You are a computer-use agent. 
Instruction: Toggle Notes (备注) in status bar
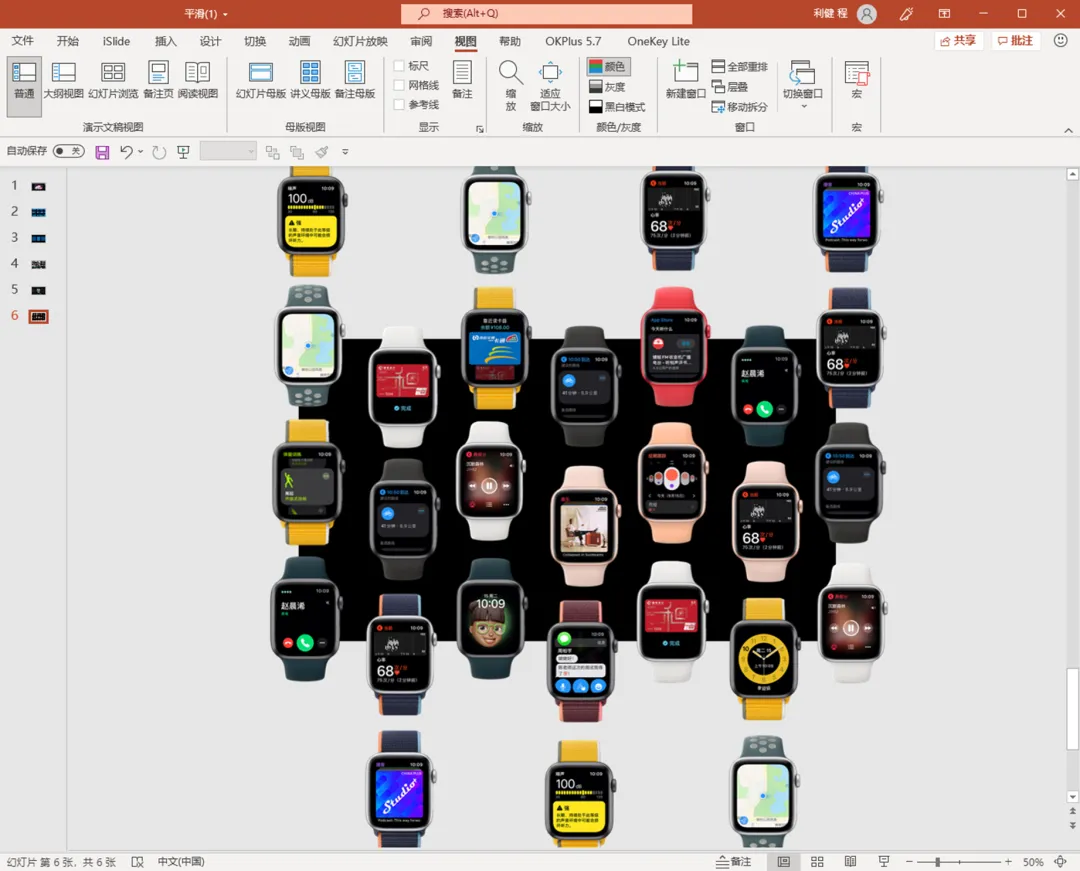pos(734,861)
